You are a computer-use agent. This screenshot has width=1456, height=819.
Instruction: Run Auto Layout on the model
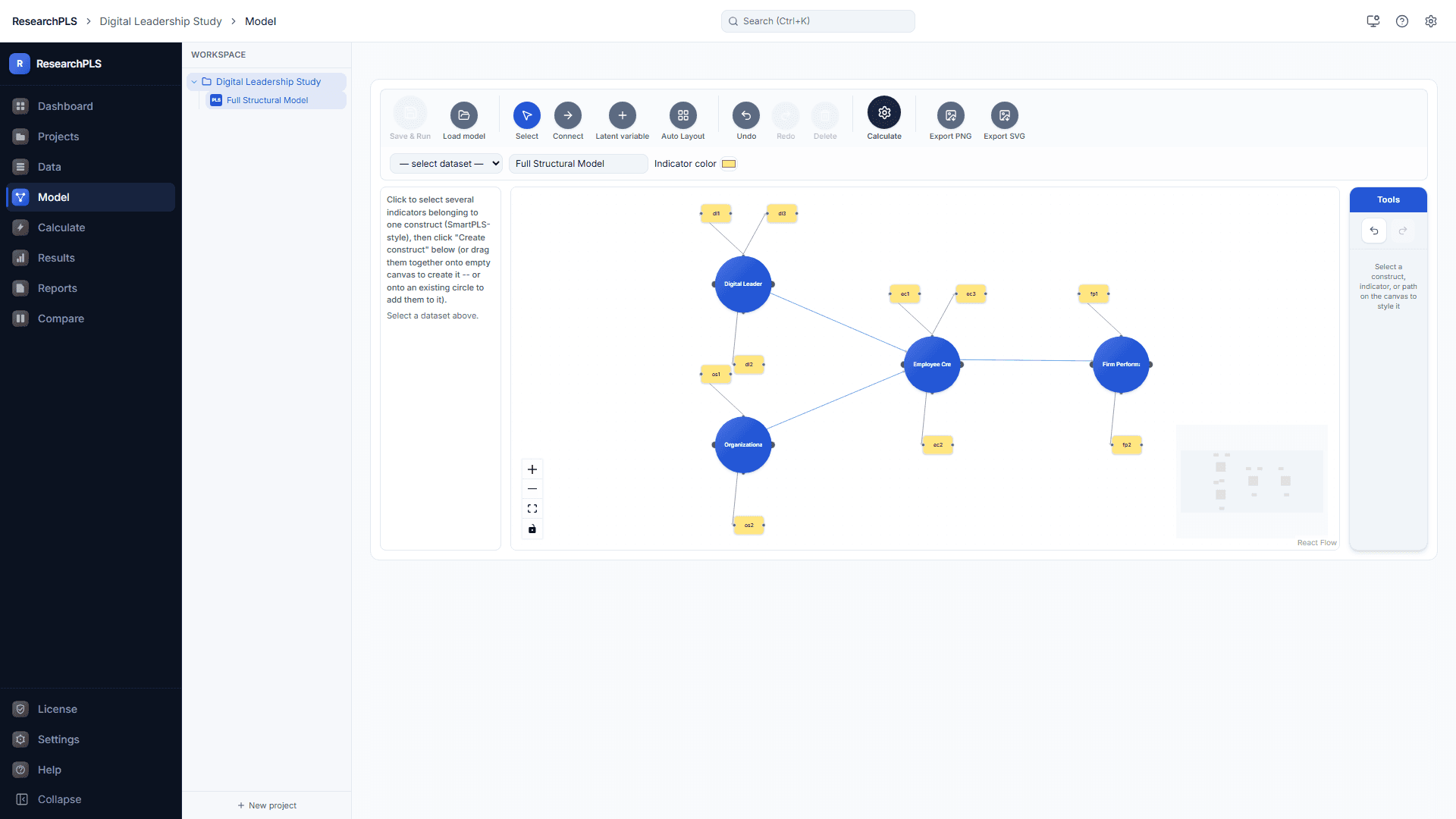coord(682,115)
